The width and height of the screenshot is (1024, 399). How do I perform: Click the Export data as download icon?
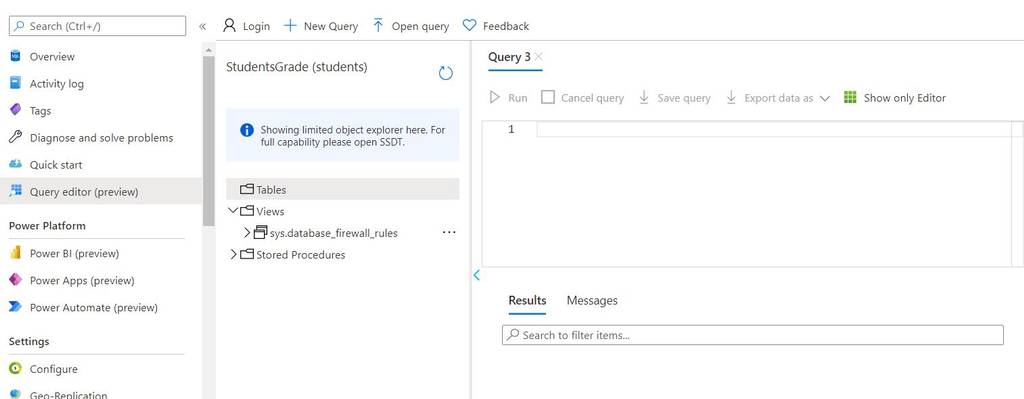(731, 97)
